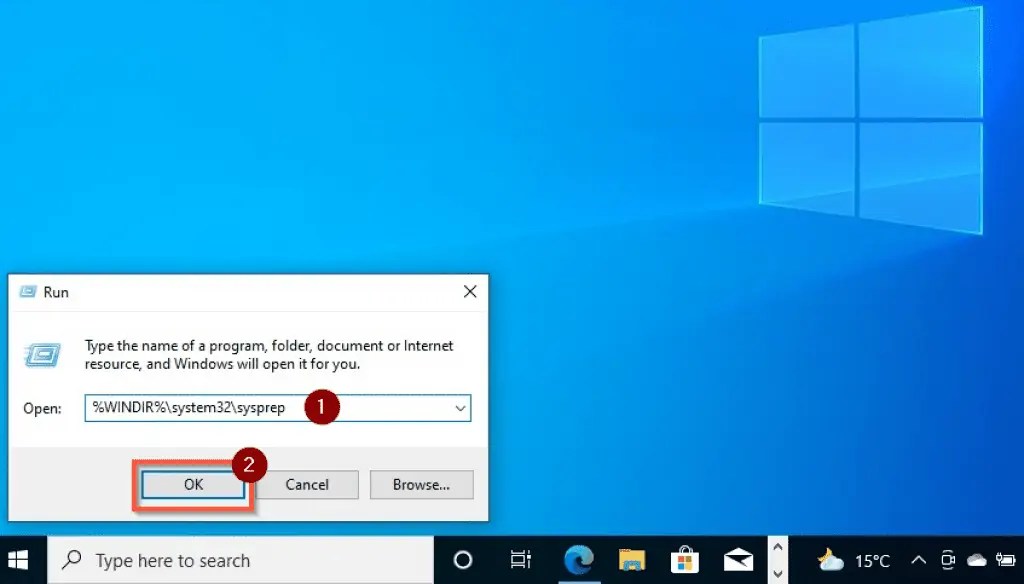Expand the Open field history dropdown
Screen dimensions: 1024x584
tap(460, 408)
